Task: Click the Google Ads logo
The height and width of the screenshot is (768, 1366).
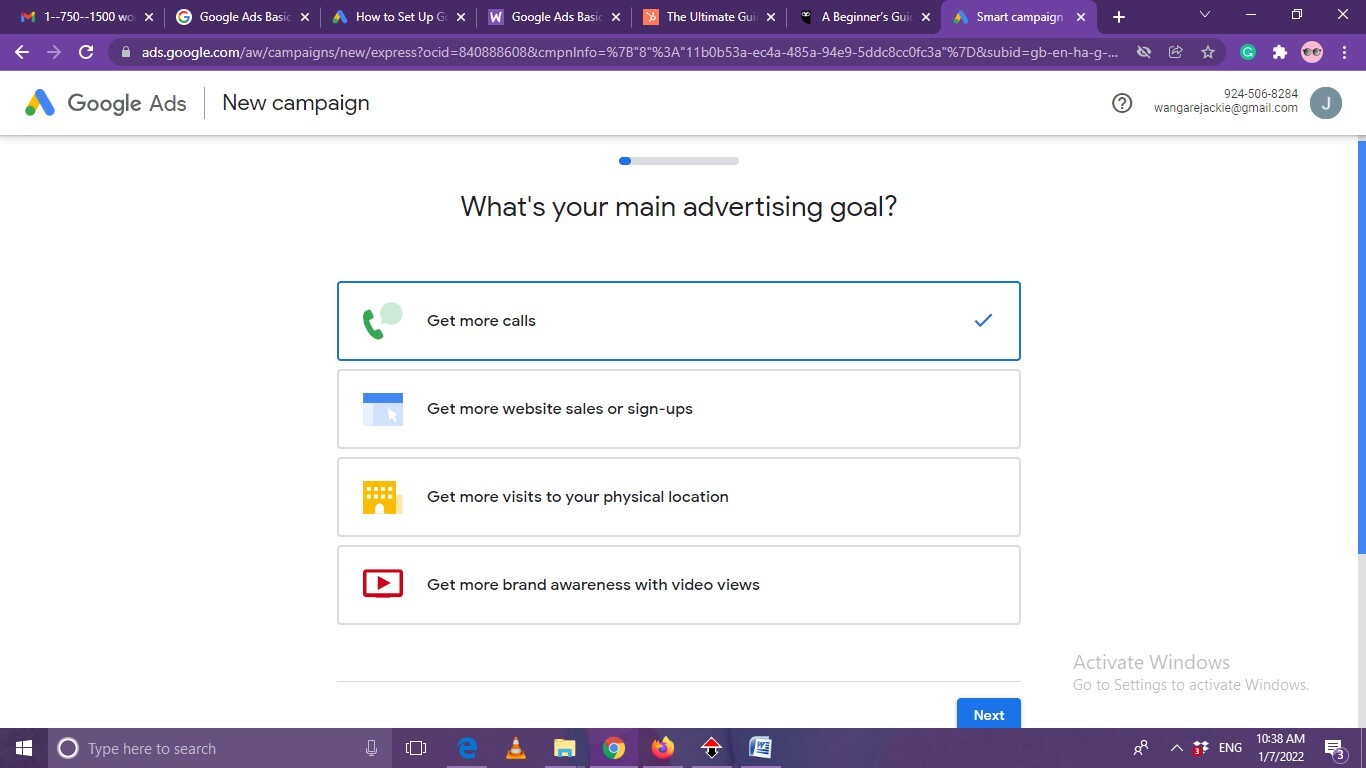Action: tap(106, 103)
